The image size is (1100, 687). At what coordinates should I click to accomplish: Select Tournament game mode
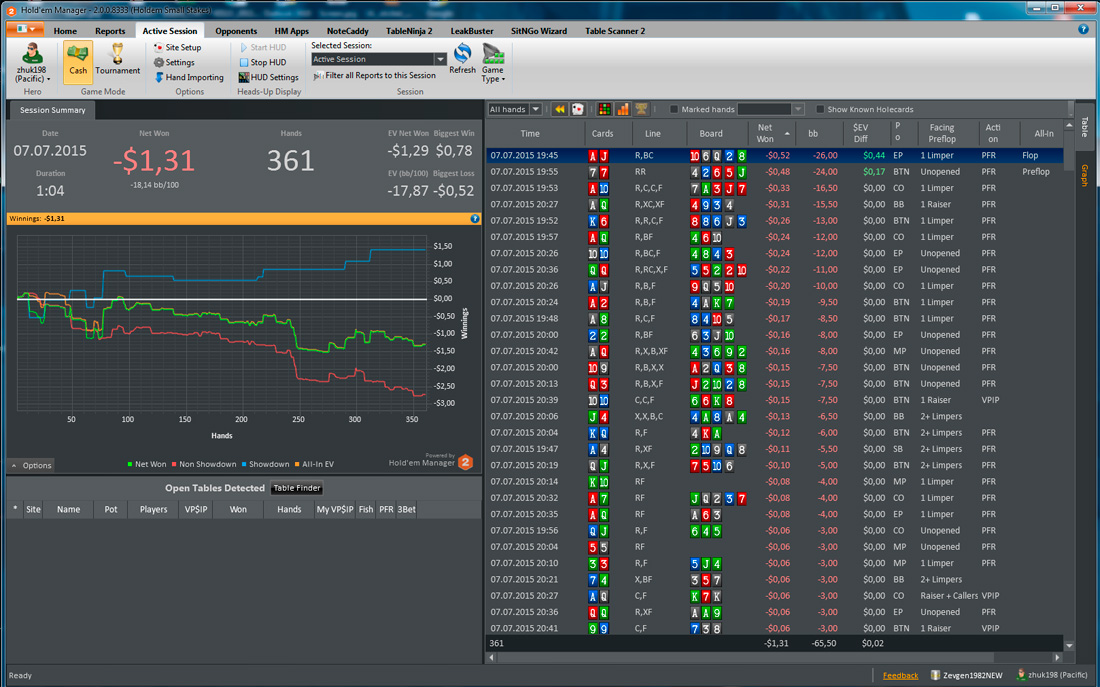coord(118,60)
